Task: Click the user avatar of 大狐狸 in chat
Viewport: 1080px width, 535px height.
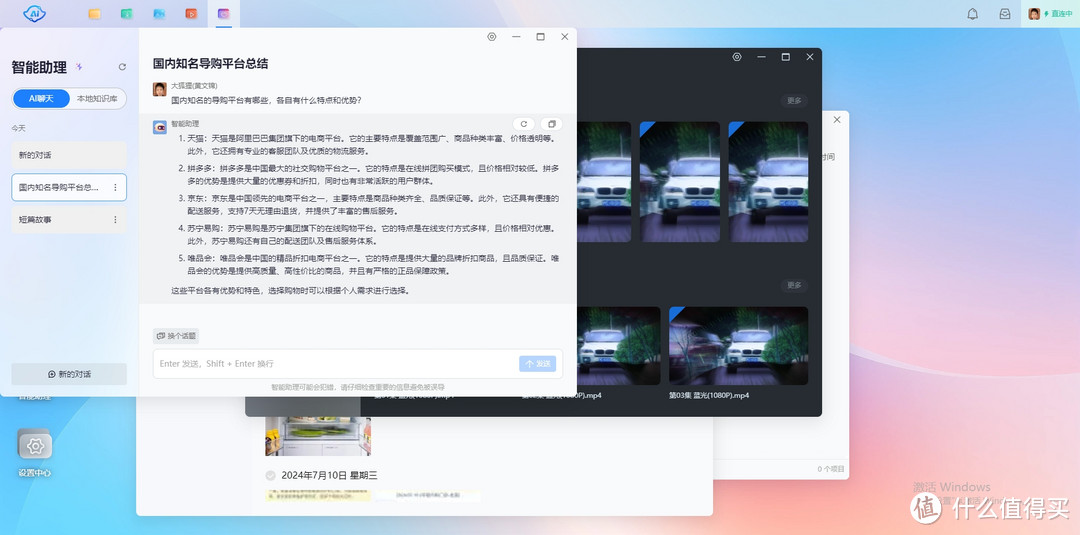Action: point(160,90)
